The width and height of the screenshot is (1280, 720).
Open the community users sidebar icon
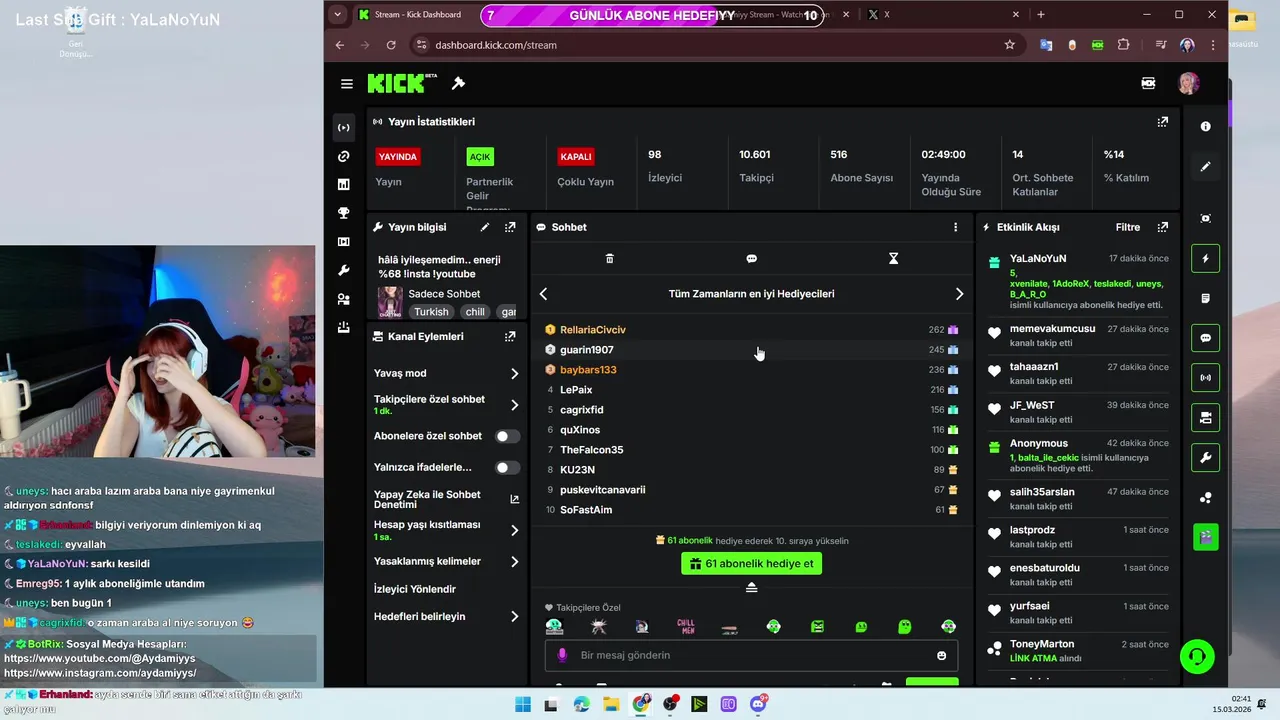(344, 299)
